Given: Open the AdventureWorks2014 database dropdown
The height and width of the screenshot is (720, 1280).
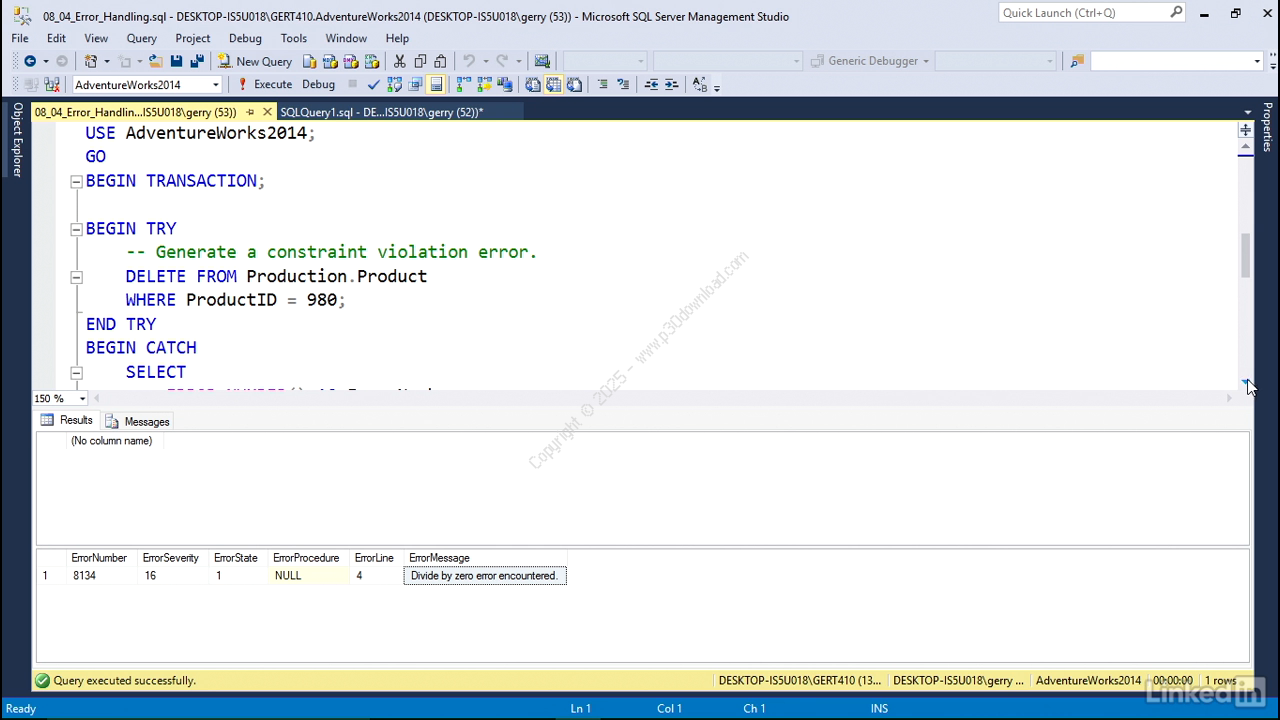Looking at the screenshot, I should (x=215, y=85).
